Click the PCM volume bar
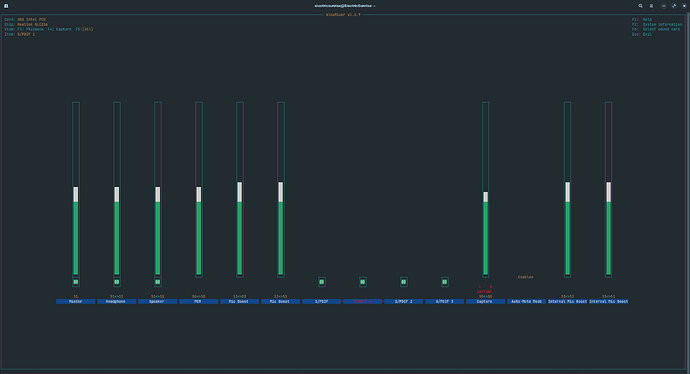690x374 pixels. tap(199, 189)
